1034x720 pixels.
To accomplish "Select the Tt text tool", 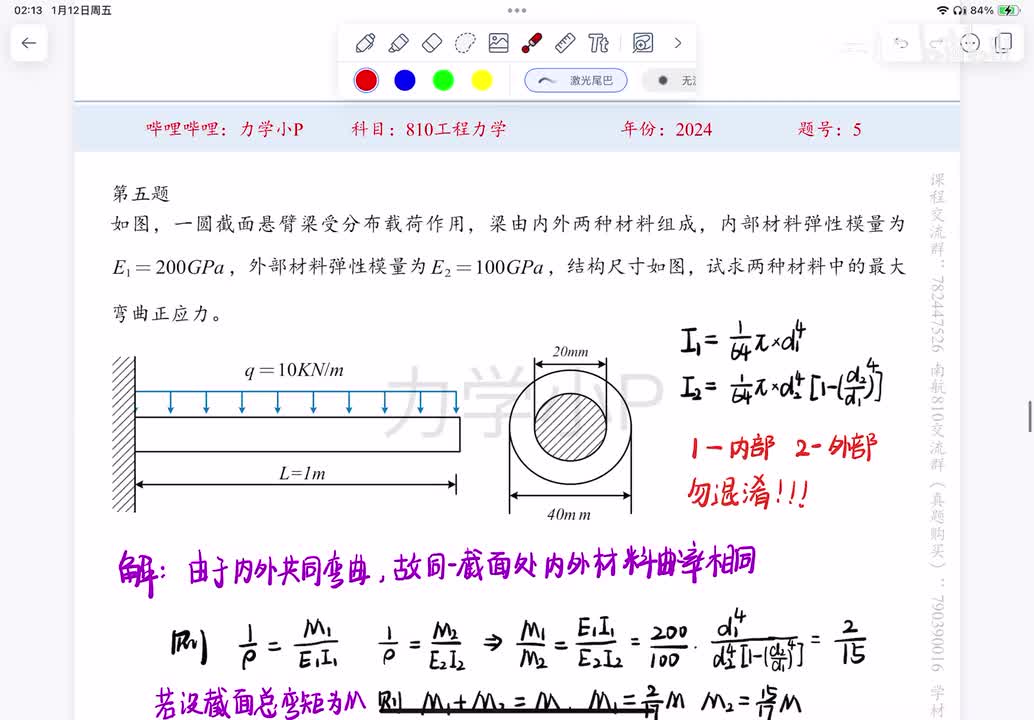I will (x=598, y=44).
